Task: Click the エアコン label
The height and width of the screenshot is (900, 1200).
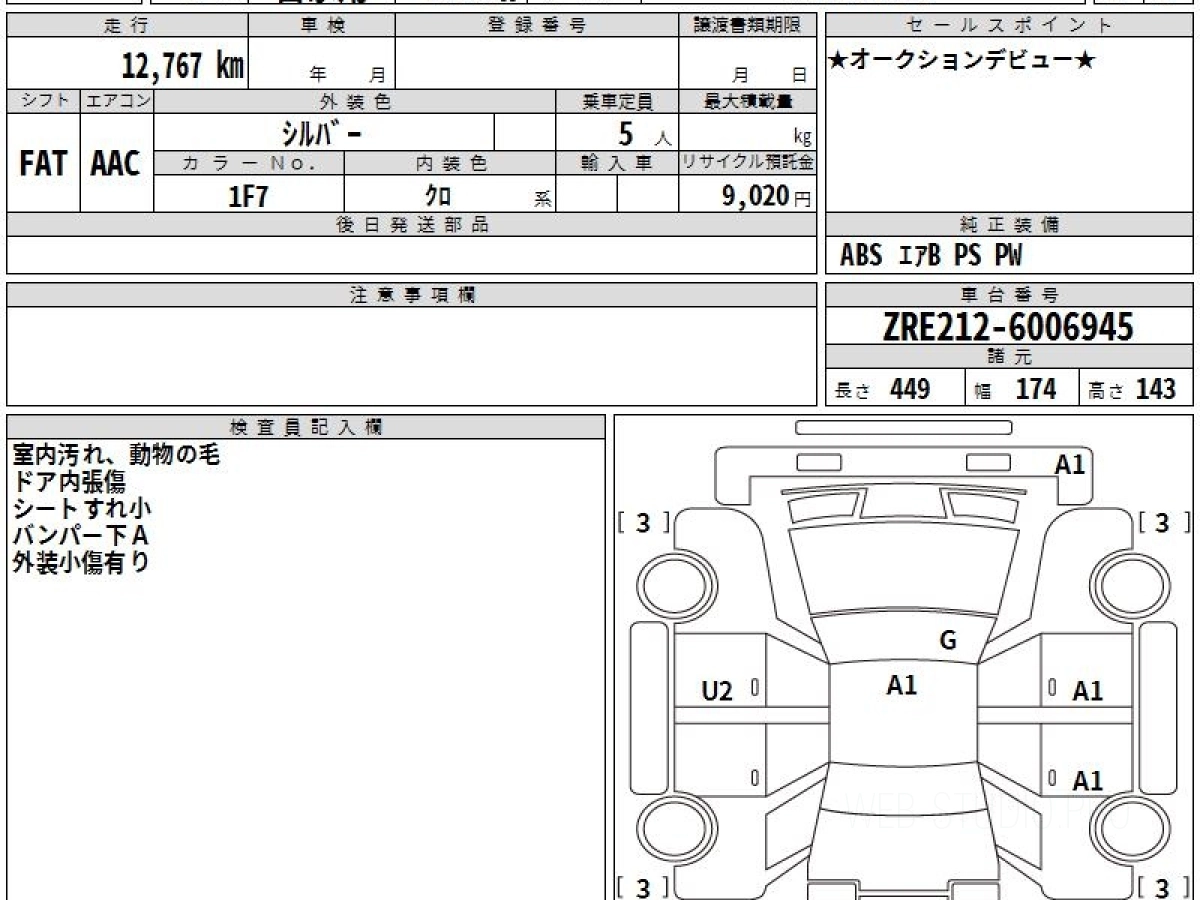Action: click(x=117, y=101)
